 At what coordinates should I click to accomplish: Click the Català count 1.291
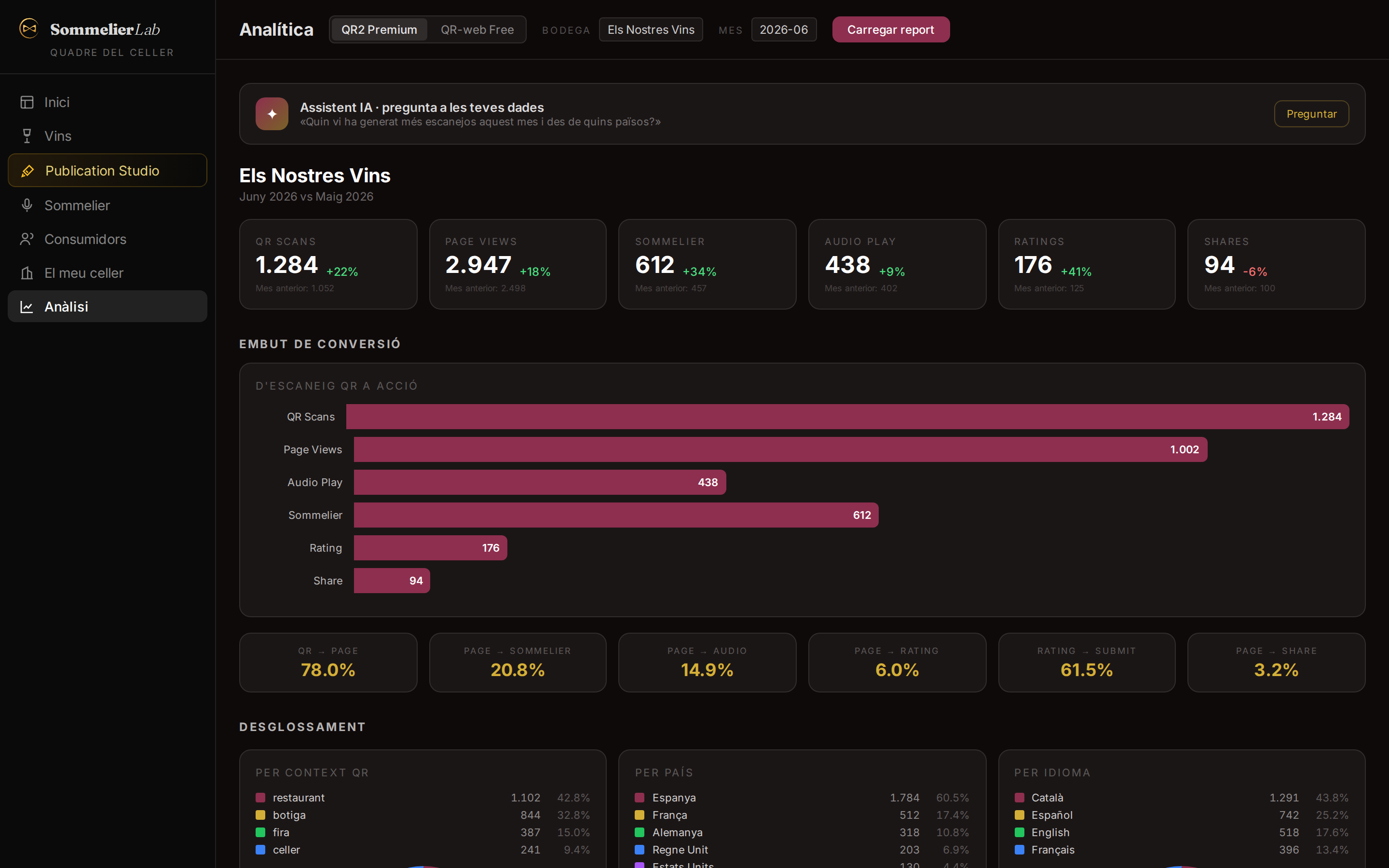pos(1283,798)
